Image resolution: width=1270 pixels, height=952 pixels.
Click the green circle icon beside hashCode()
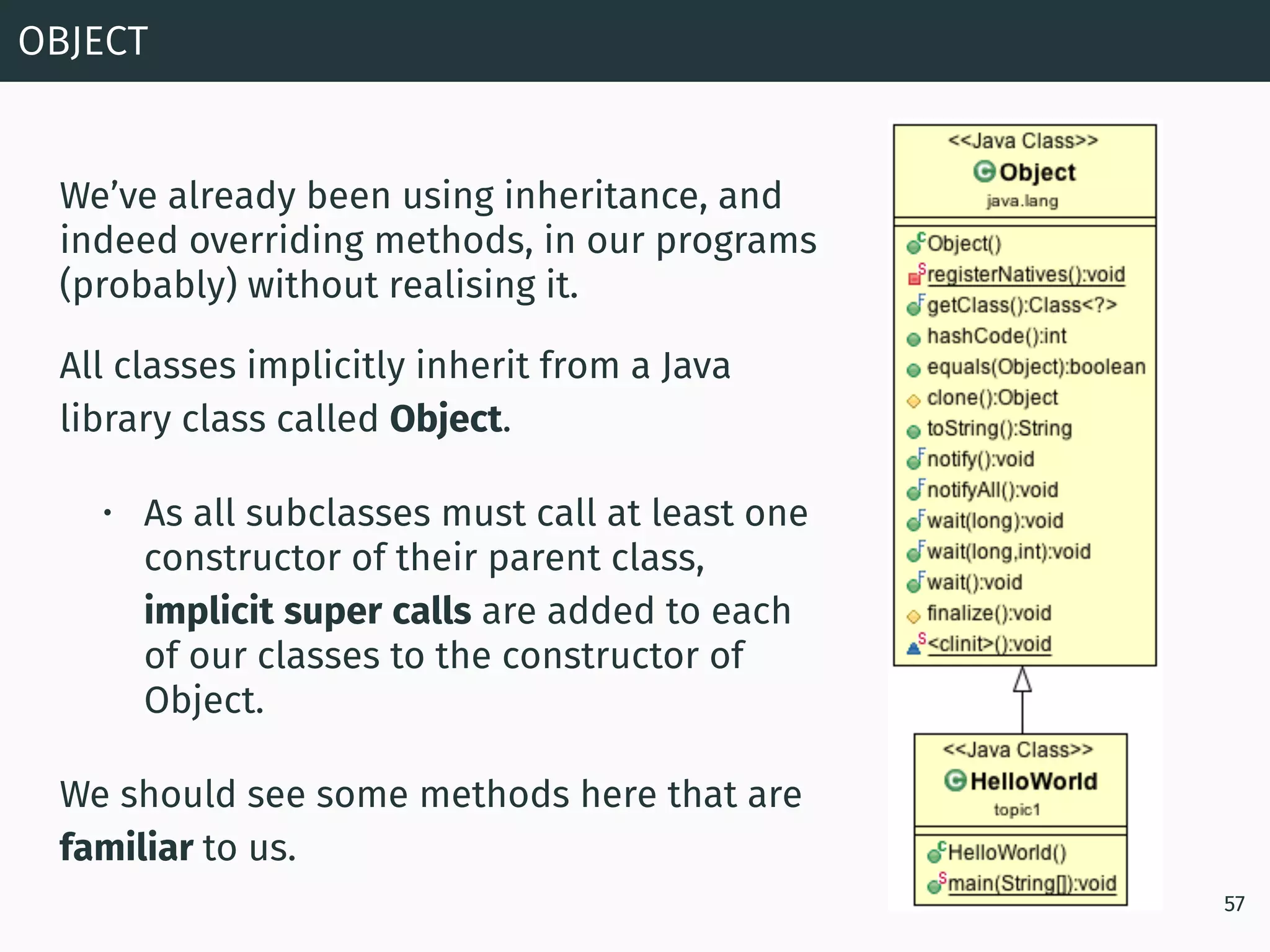tap(913, 339)
